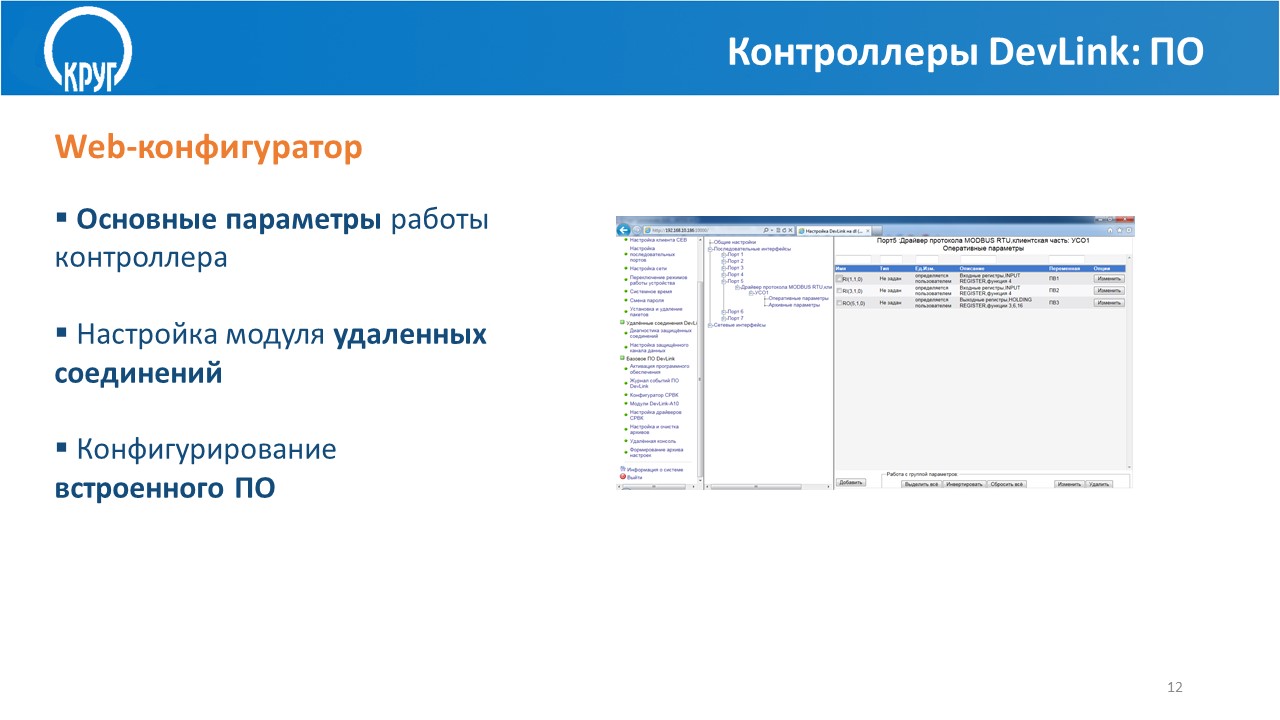The width and height of the screenshot is (1280, 720).
Task: Click the red Выйти logout icon
Action: [x=622, y=477]
